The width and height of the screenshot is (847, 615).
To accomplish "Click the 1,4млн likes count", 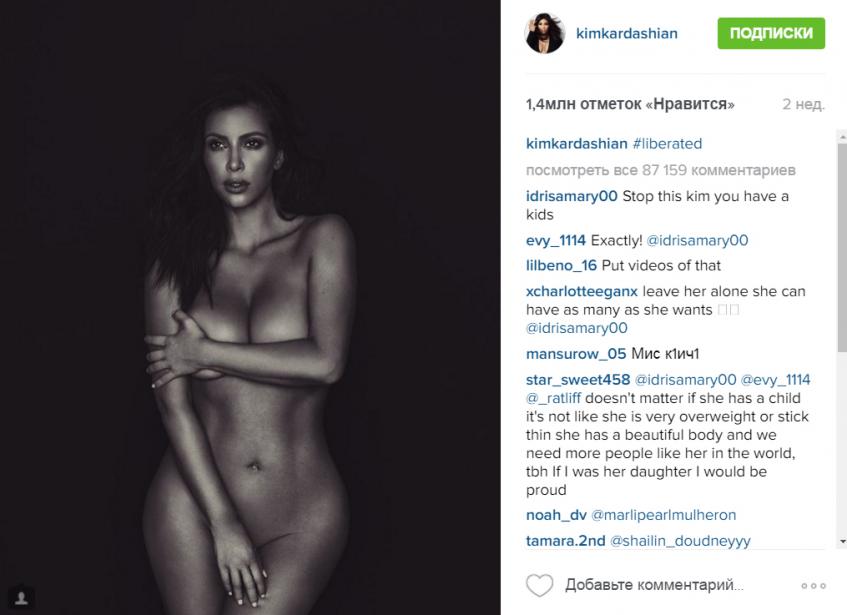I will tap(630, 104).
